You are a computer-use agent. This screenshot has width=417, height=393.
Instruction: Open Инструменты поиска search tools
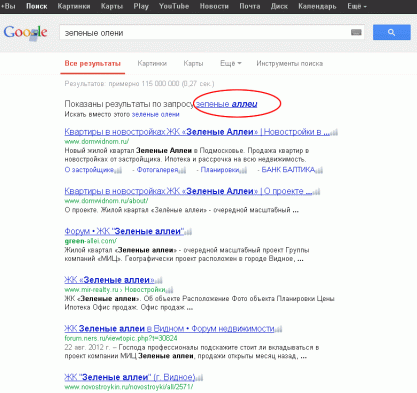click(289, 63)
